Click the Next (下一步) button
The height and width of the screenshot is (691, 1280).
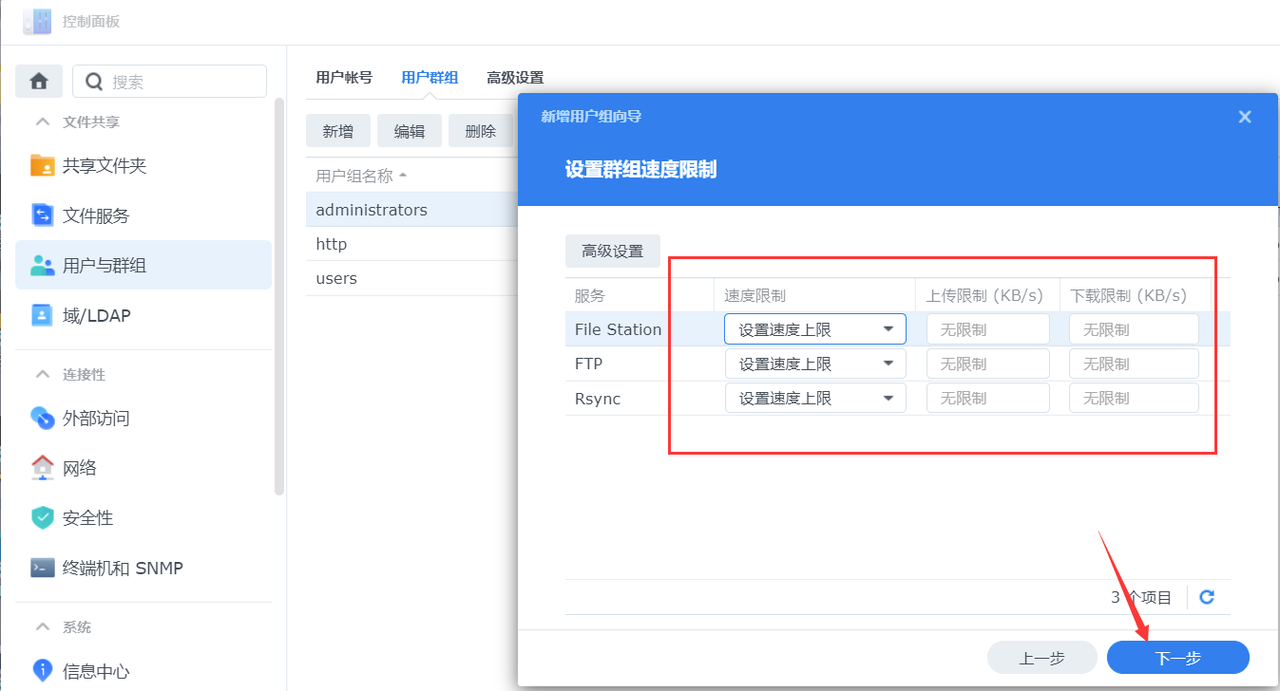pyautogui.click(x=1178, y=658)
